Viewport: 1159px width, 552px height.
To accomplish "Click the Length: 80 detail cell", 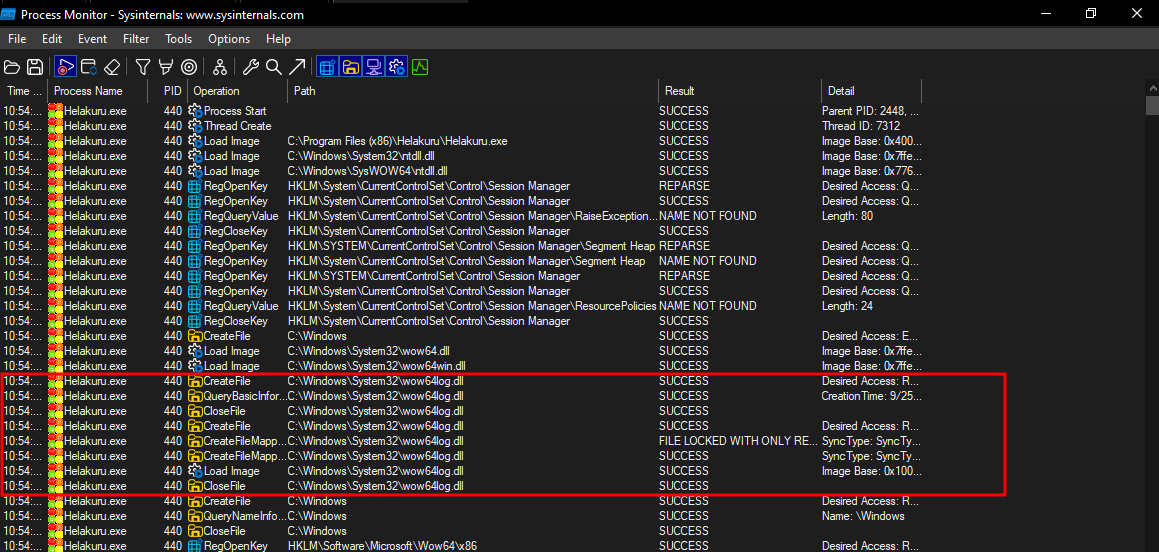I will (847, 216).
